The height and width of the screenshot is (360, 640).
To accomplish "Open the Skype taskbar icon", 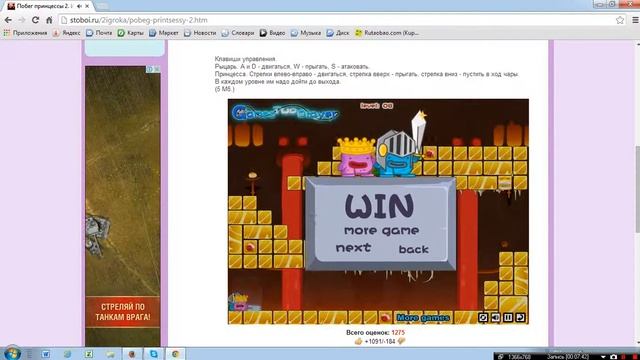I will point(153,354).
